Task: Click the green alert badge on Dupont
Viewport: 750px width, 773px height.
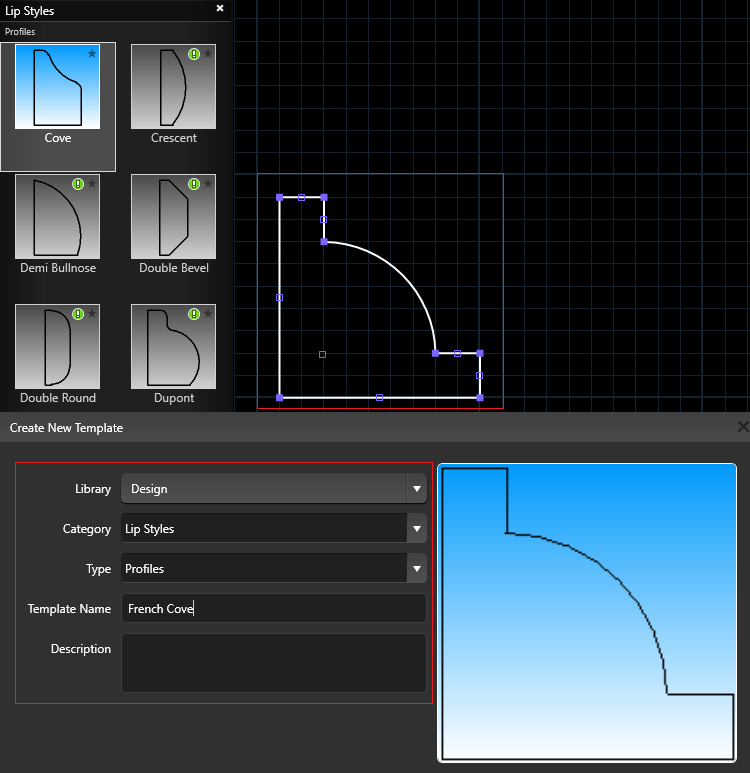Action: [194, 314]
